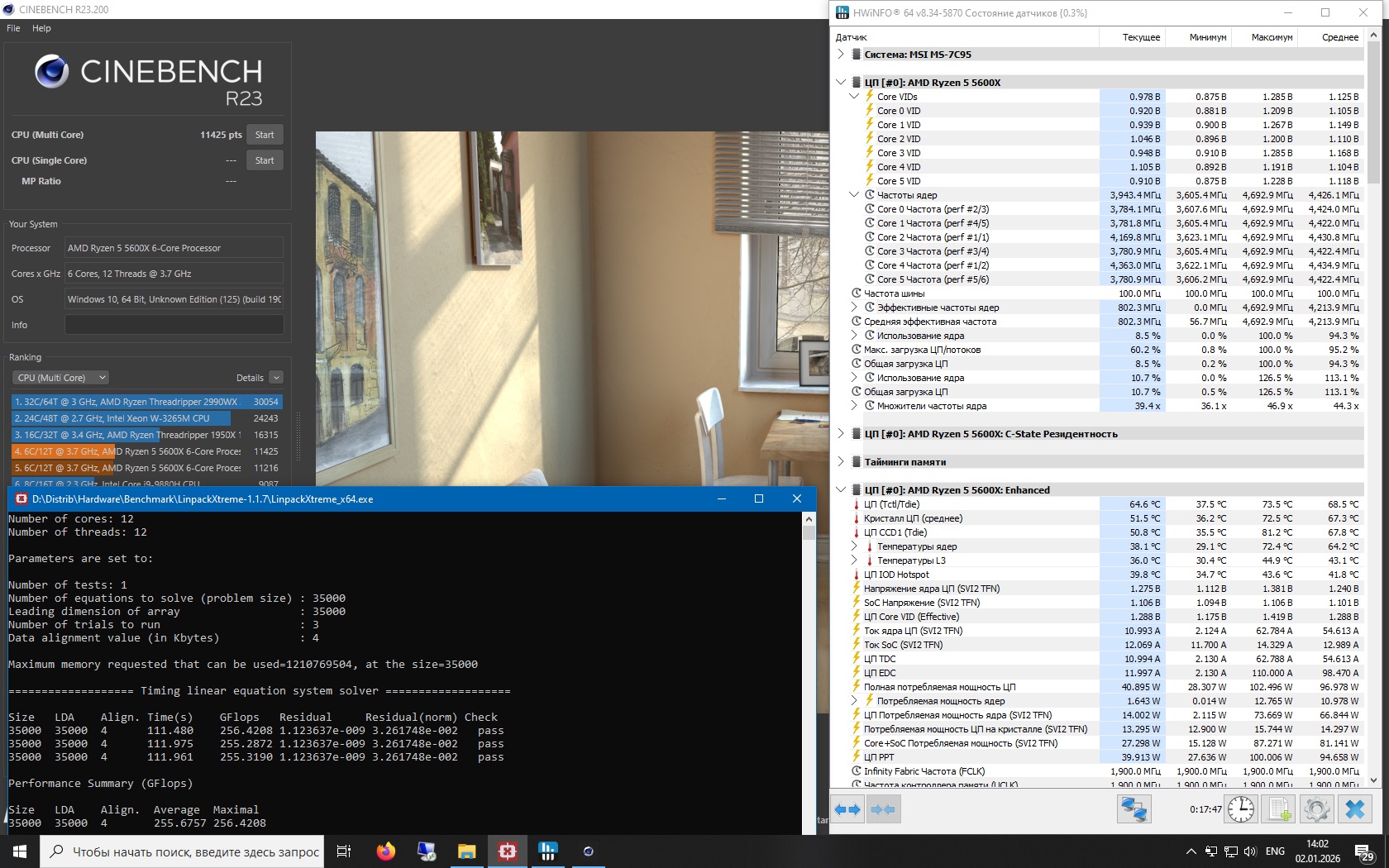Click the LinpackXtreme title bar icon
The width and height of the screenshot is (1389, 868).
21,498
